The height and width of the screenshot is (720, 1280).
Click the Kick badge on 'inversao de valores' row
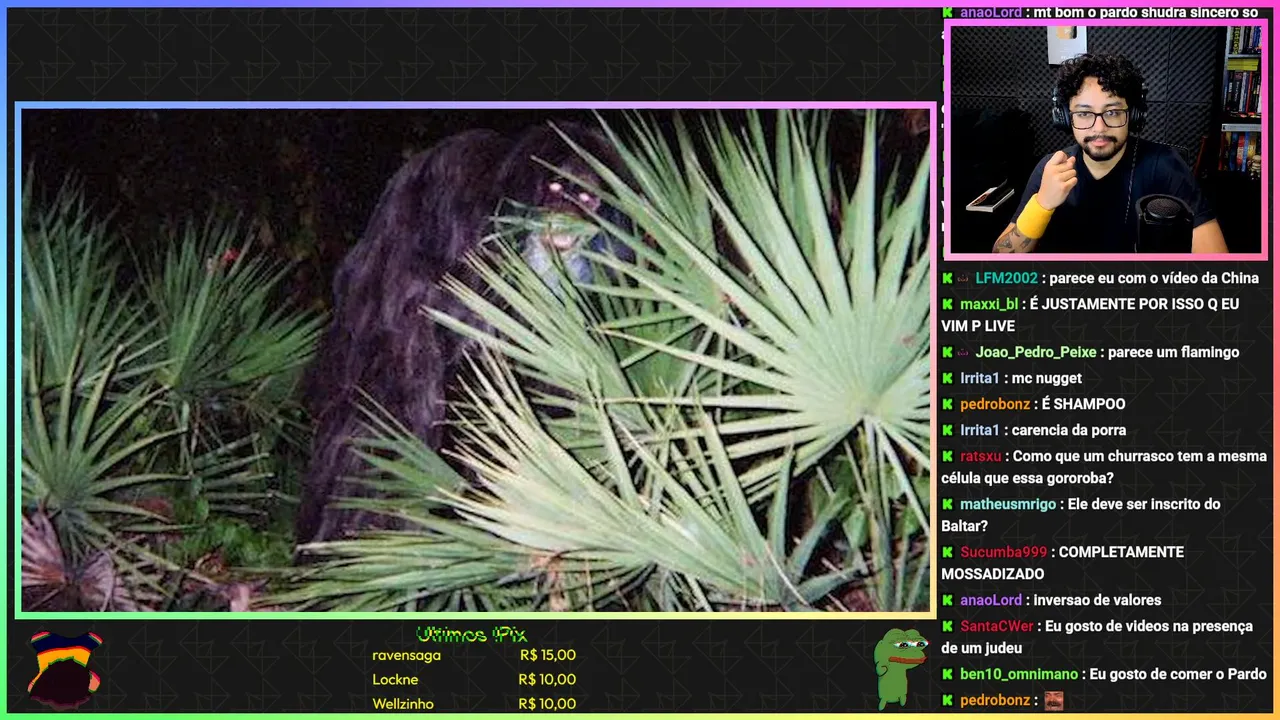point(947,600)
